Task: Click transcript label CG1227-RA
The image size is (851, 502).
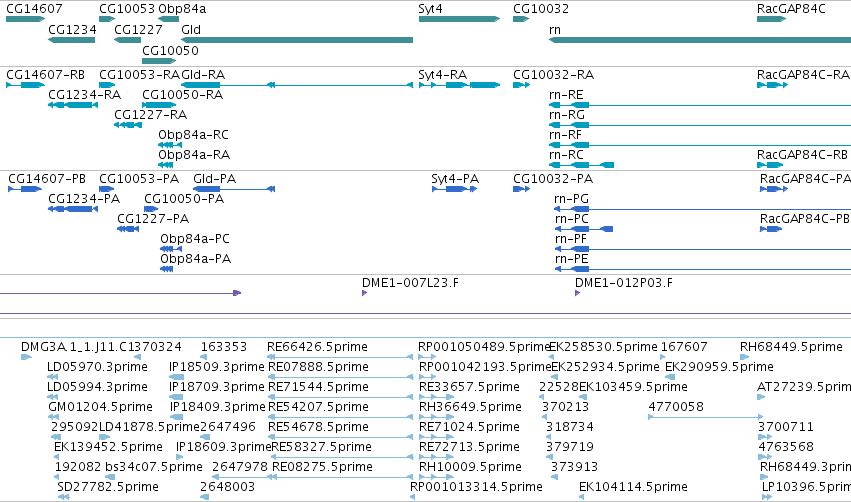Action: coord(150,115)
